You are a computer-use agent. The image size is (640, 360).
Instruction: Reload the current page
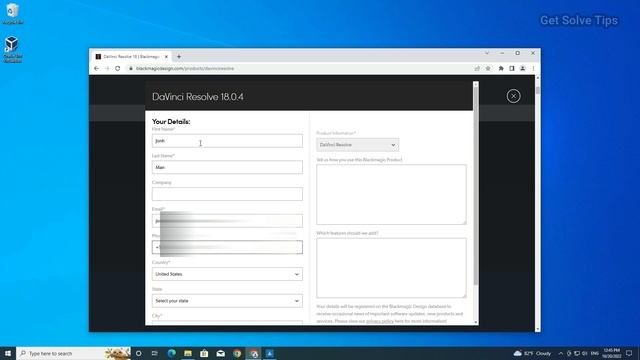[118, 69]
